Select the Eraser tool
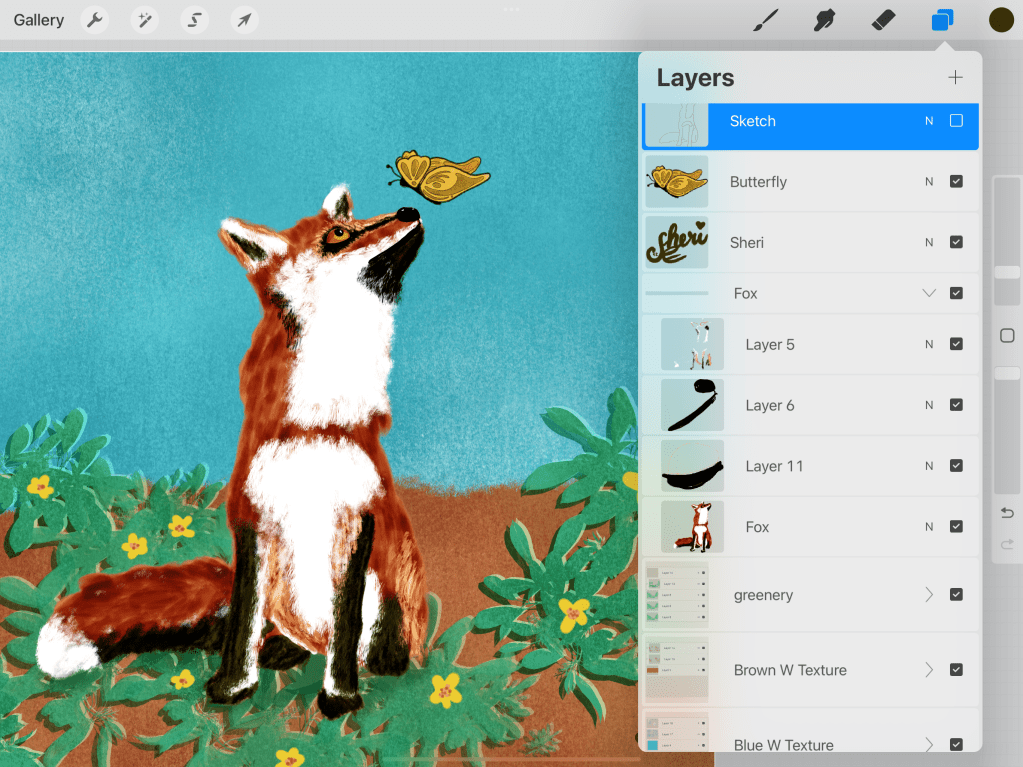 pyautogui.click(x=883, y=20)
